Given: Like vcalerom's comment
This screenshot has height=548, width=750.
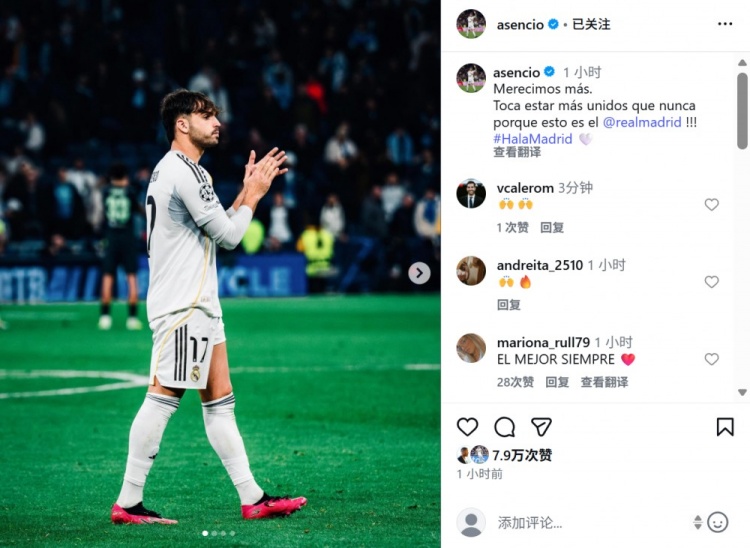Looking at the screenshot, I should pos(712,205).
